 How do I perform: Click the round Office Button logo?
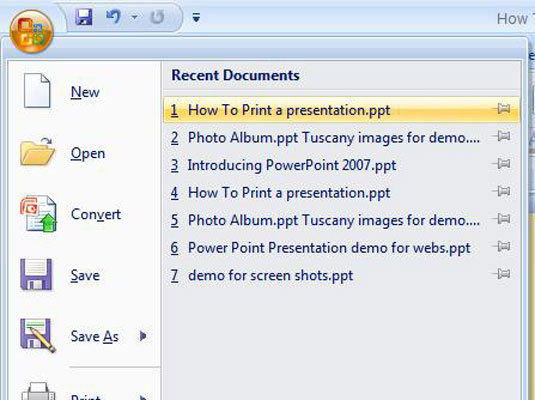pos(31,31)
